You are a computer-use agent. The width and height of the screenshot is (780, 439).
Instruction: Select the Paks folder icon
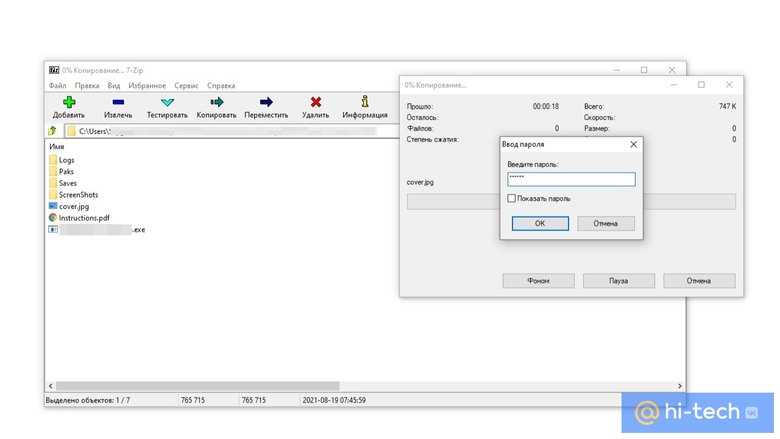tap(53, 172)
